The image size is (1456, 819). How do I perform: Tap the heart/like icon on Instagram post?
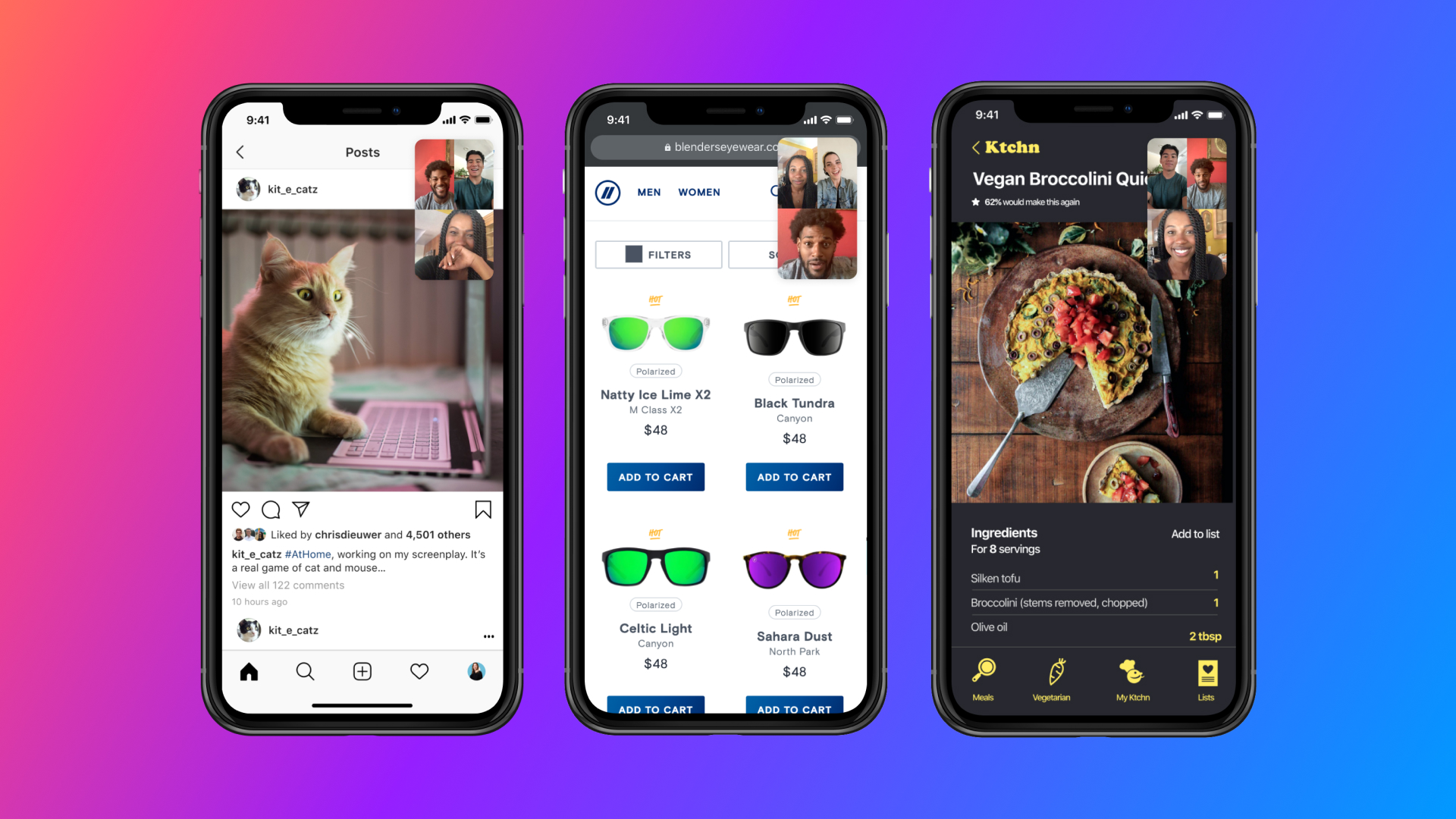(x=241, y=510)
